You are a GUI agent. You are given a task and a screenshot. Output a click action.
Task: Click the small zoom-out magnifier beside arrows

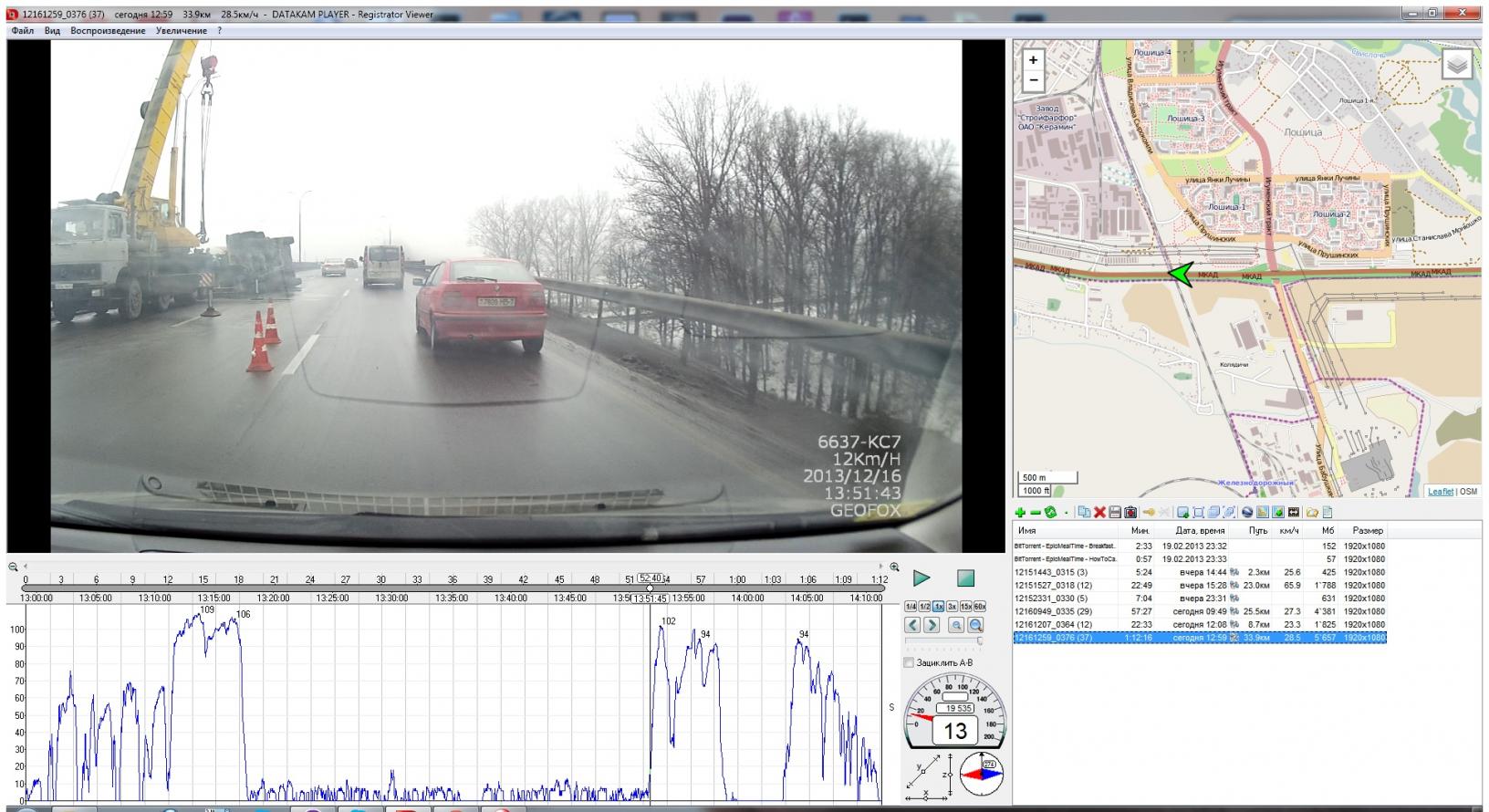tap(956, 625)
